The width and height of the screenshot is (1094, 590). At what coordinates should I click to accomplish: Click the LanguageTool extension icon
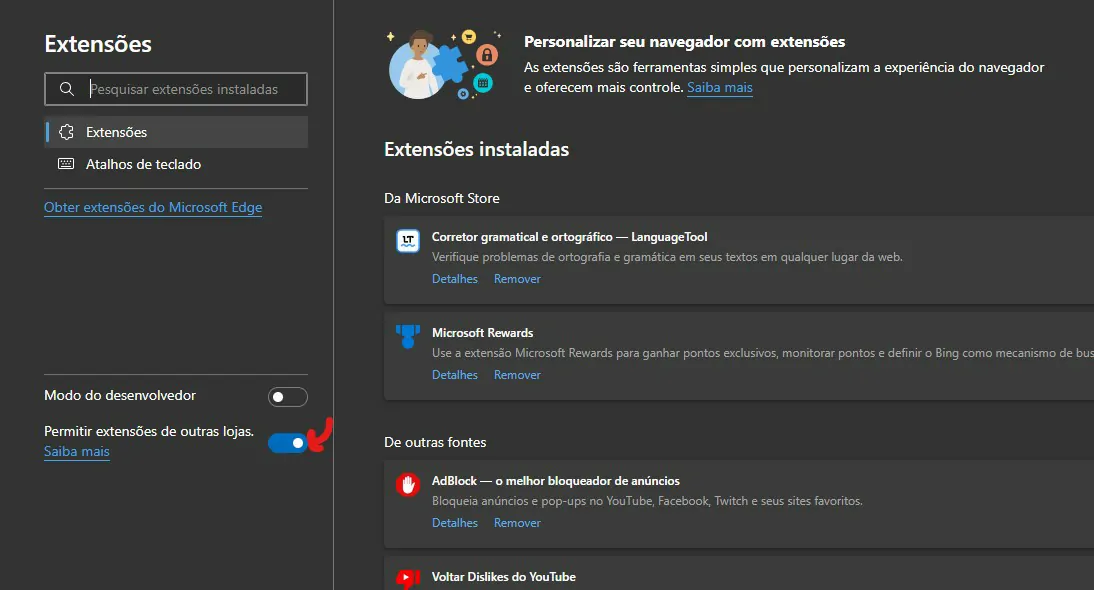coord(408,241)
